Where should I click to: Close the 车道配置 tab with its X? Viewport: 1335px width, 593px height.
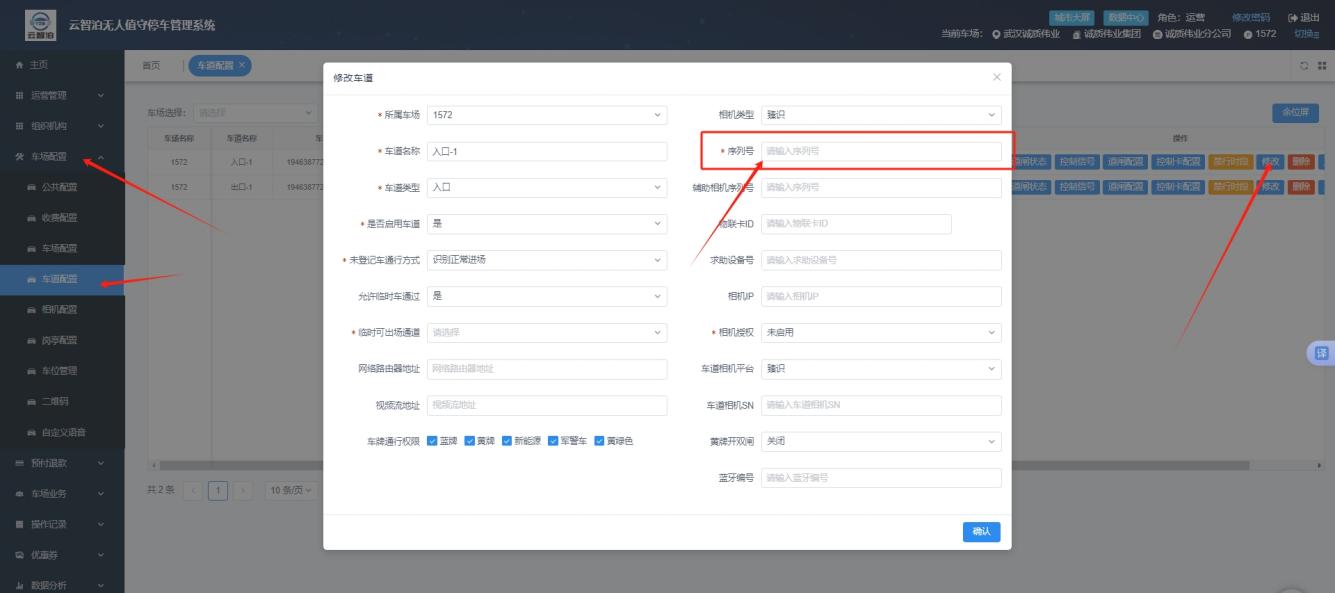(242, 65)
